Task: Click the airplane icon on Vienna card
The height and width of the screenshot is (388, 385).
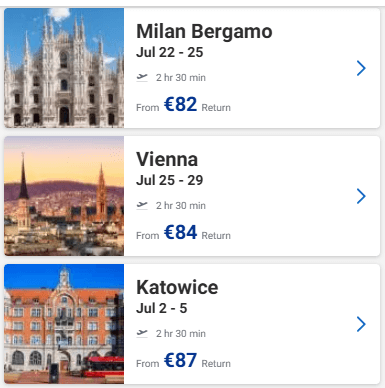Action: coord(142,205)
